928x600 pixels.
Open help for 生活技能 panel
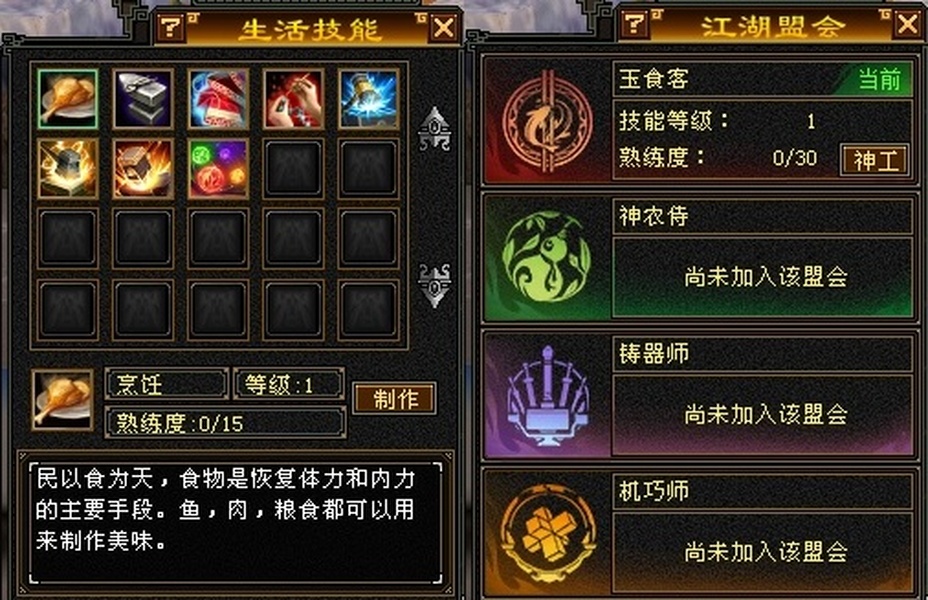(x=170, y=28)
